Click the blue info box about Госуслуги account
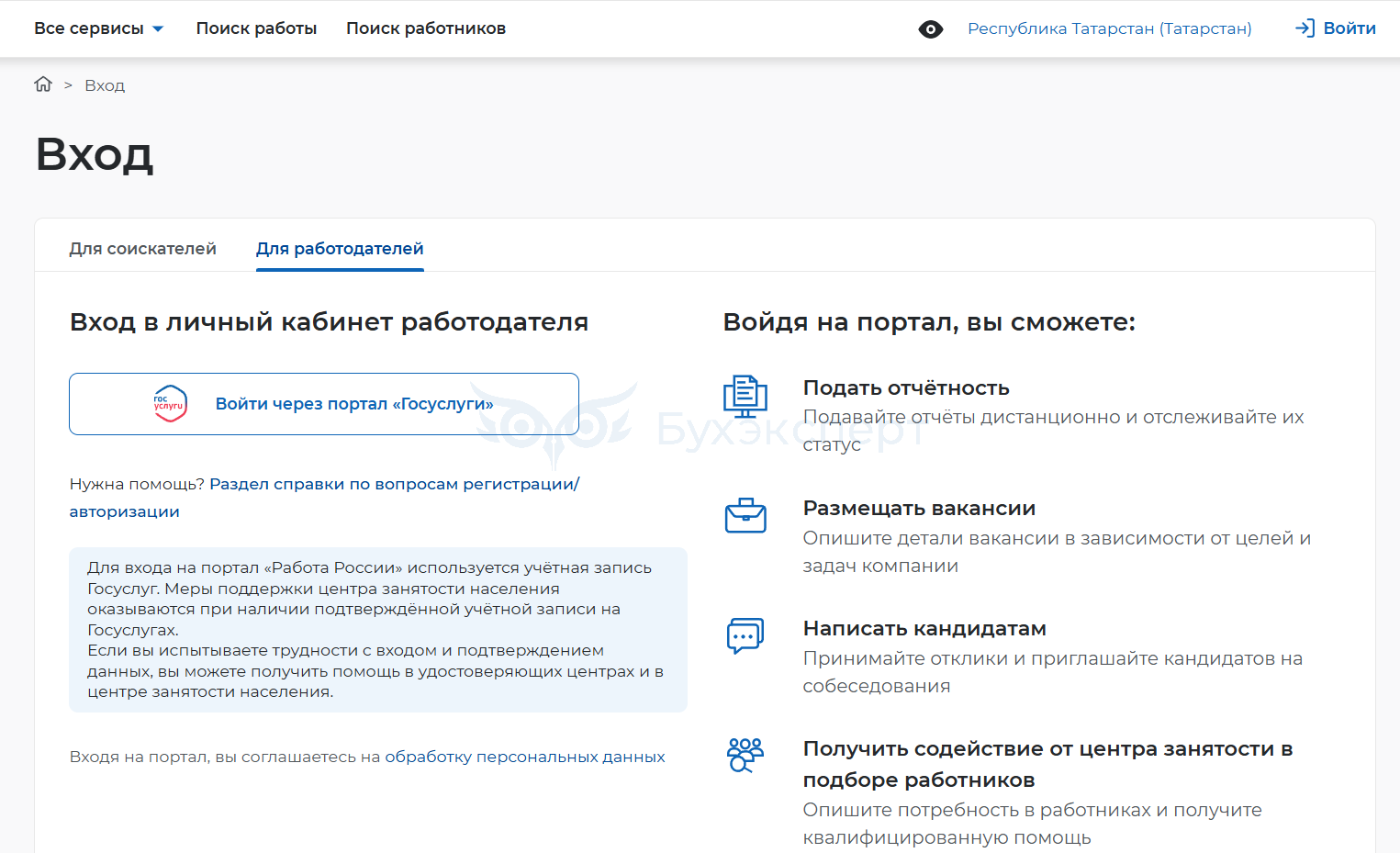Image resolution: width=1400 pixels, height=853 pixels. pos(378,630)
